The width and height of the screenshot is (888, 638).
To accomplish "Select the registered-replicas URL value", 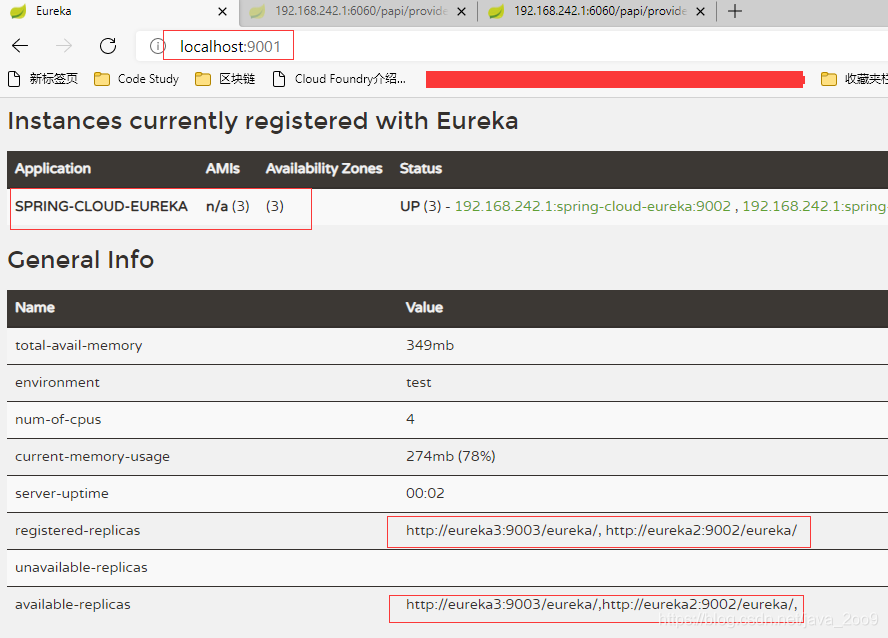I will (601, 530).
